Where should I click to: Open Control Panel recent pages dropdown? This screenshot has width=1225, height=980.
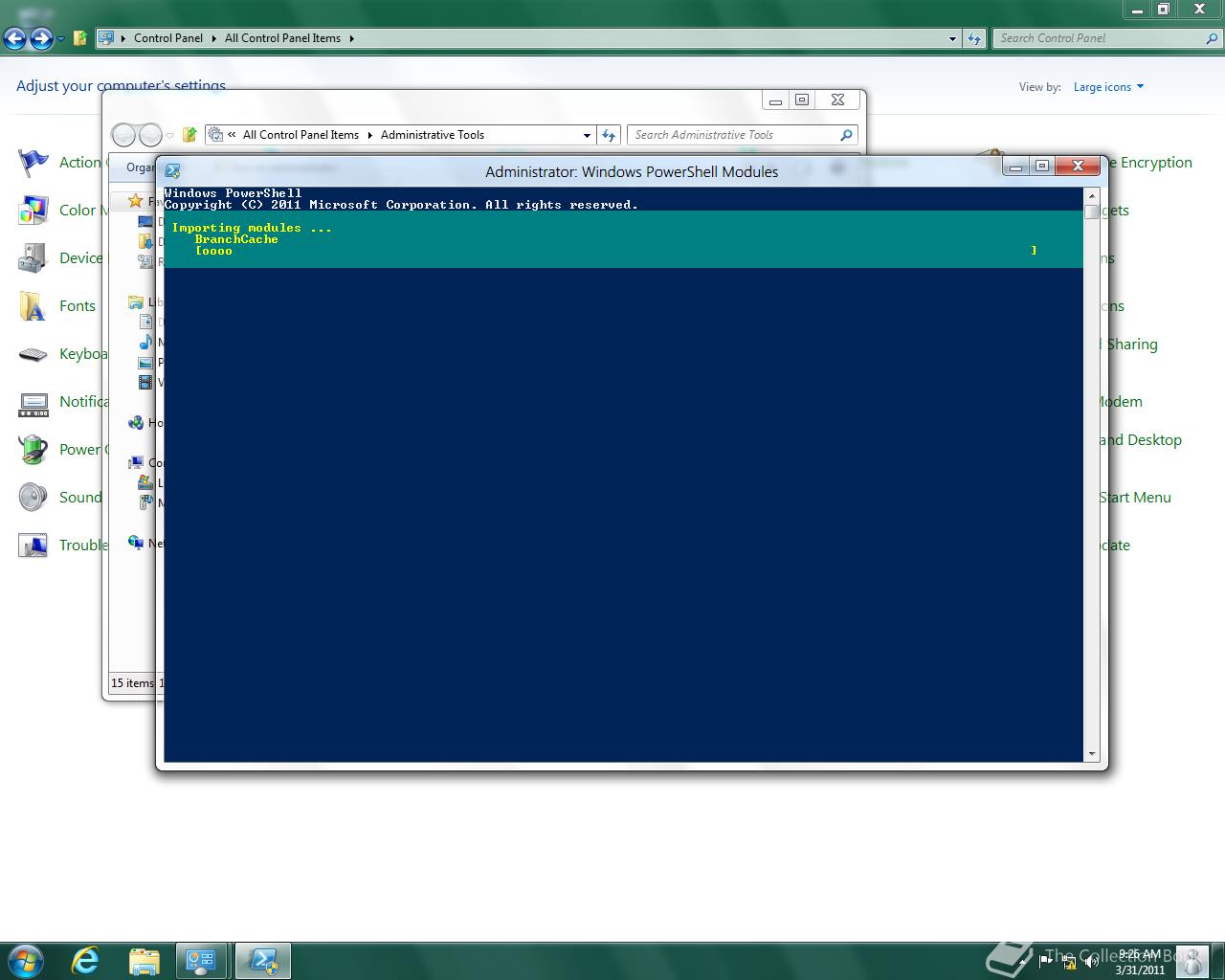[x=60, y=39]
